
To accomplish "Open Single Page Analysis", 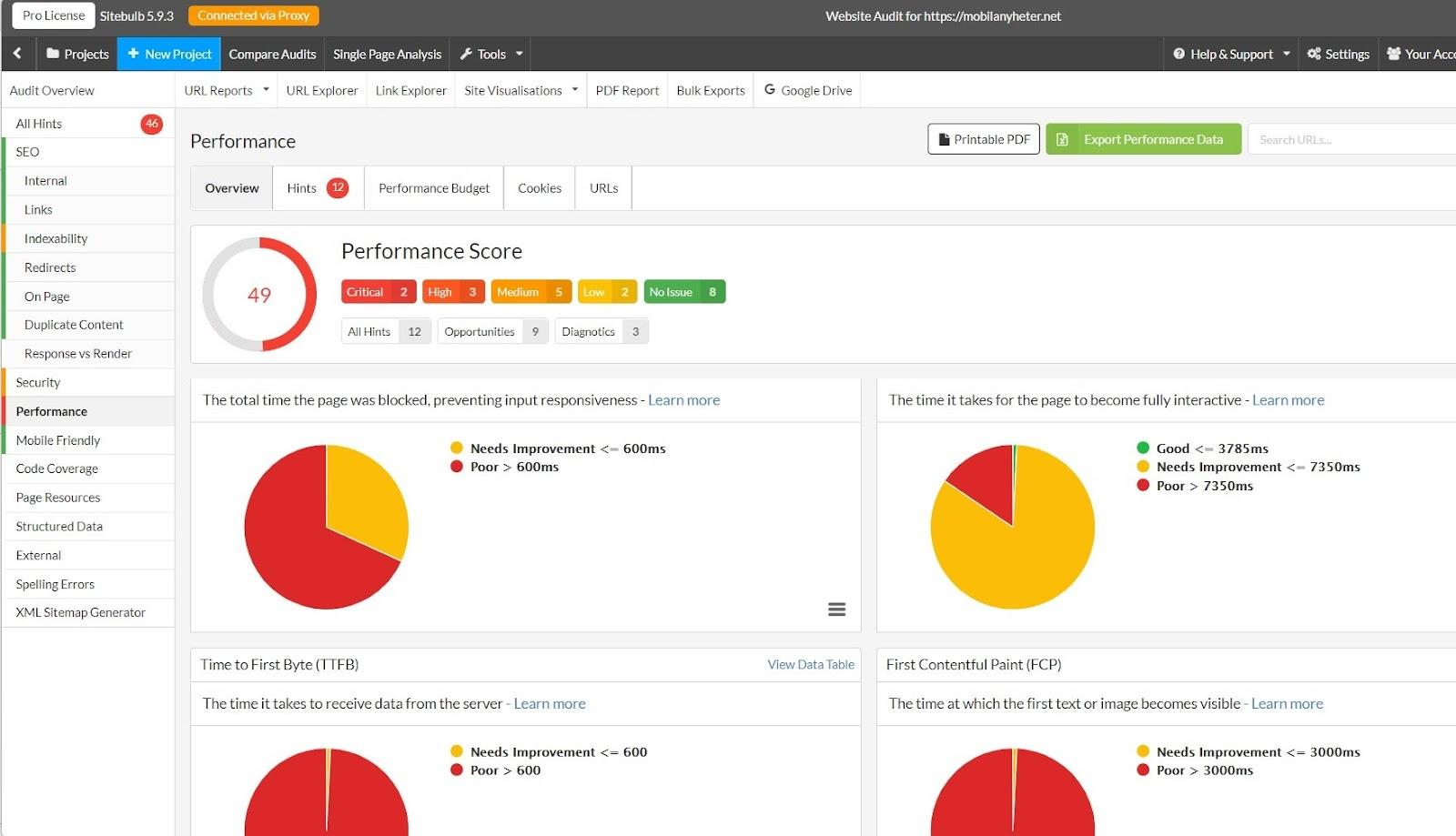I will [387, 54].
